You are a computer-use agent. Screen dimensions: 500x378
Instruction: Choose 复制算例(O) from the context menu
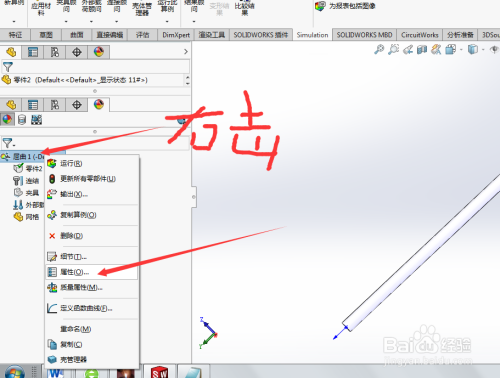[x=92, y=215]
